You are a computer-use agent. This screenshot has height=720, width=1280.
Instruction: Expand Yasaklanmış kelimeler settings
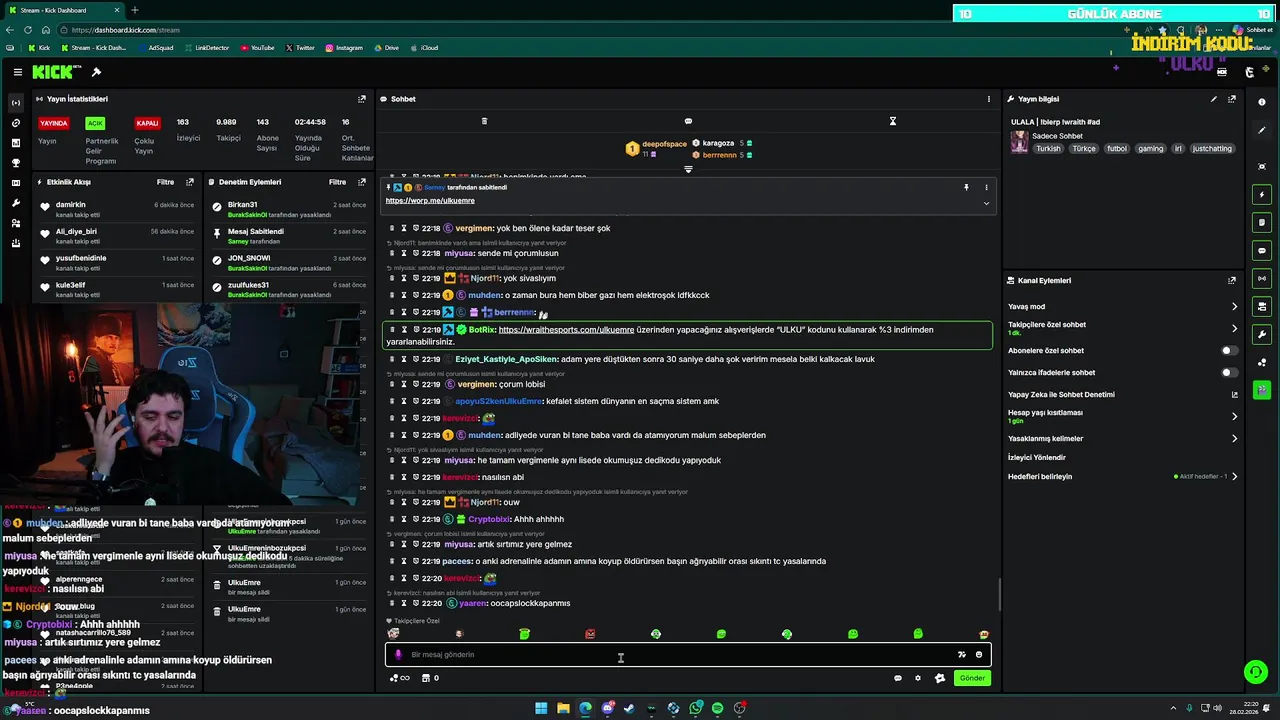coord(1234,438)
